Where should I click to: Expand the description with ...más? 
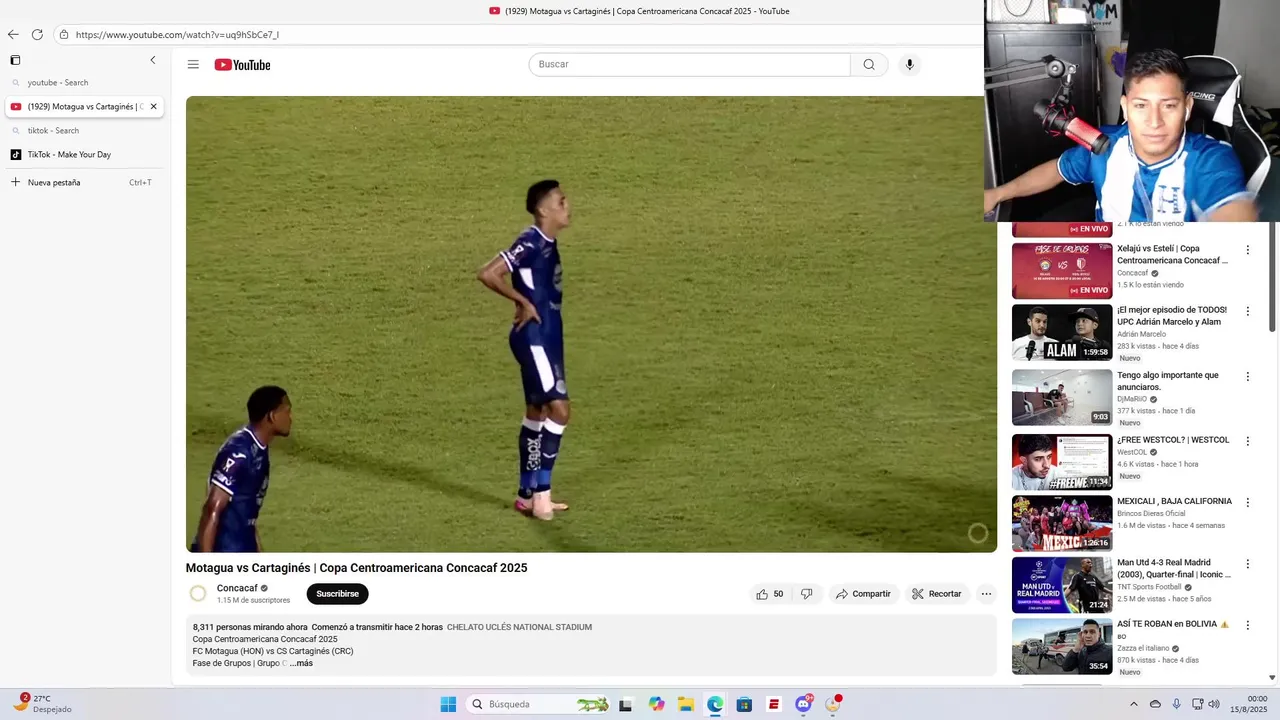coord(301,663)
